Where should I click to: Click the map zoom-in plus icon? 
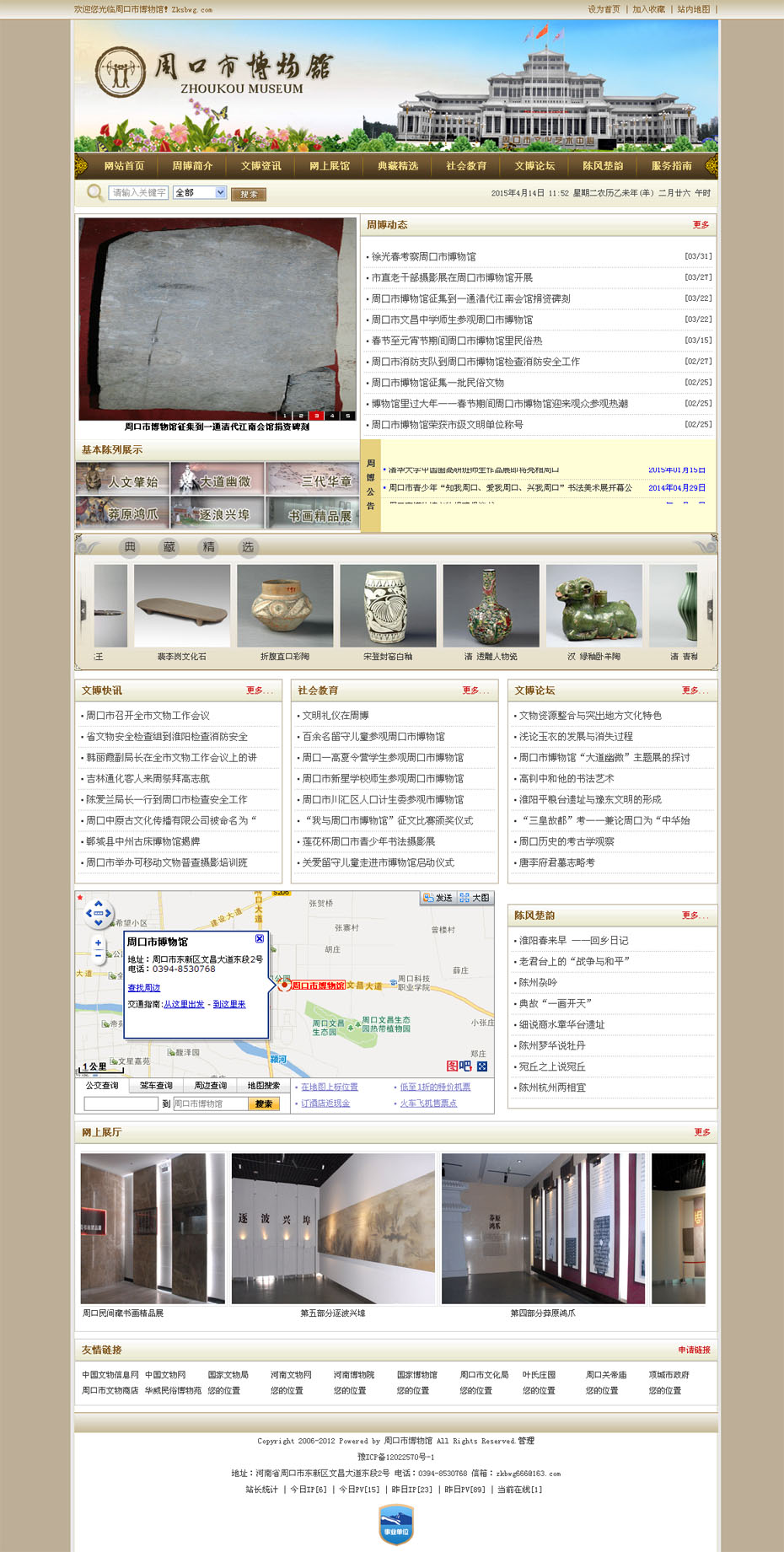click(x=98, y=943)
